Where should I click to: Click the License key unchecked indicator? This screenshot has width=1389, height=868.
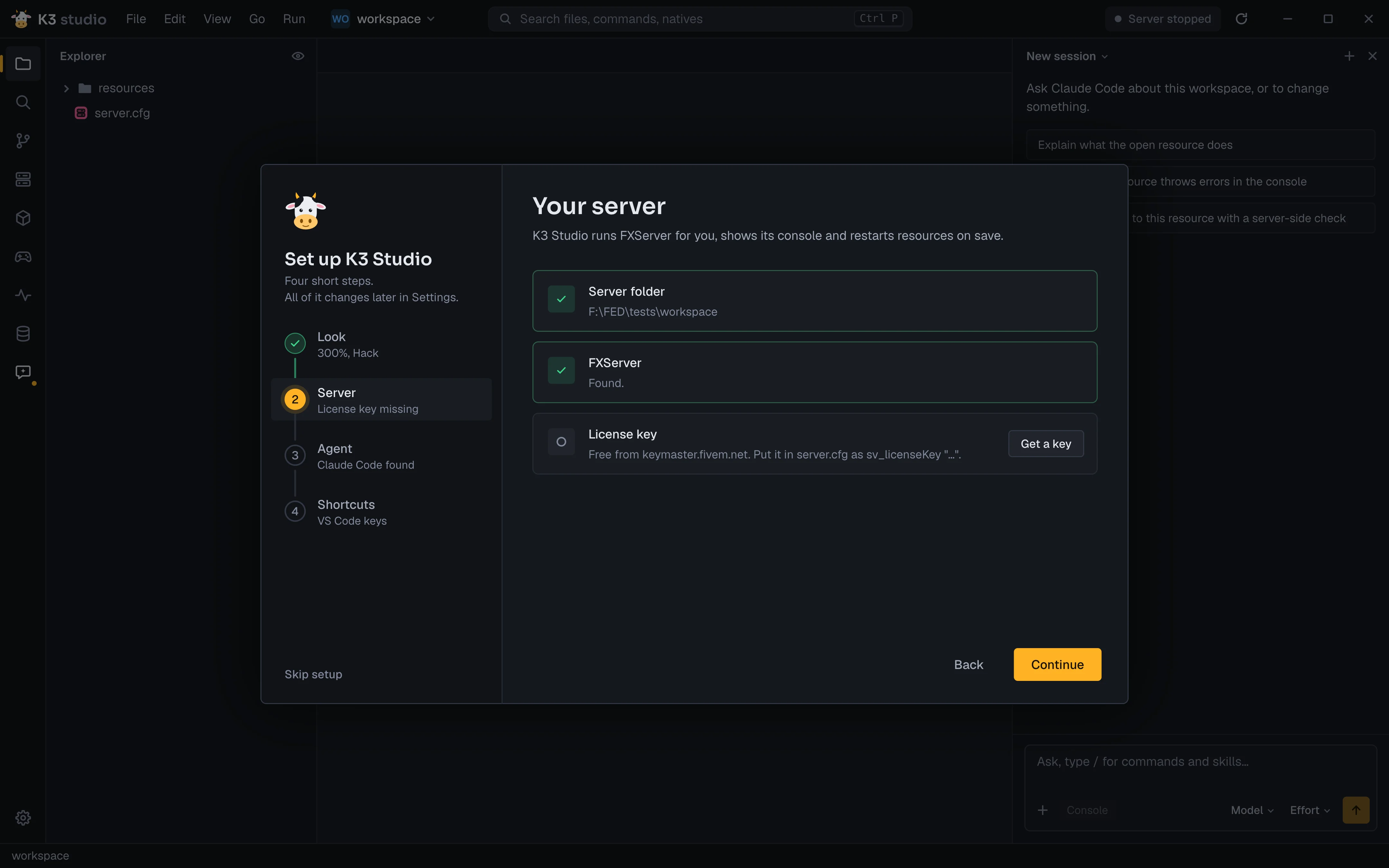coord(561,442)
